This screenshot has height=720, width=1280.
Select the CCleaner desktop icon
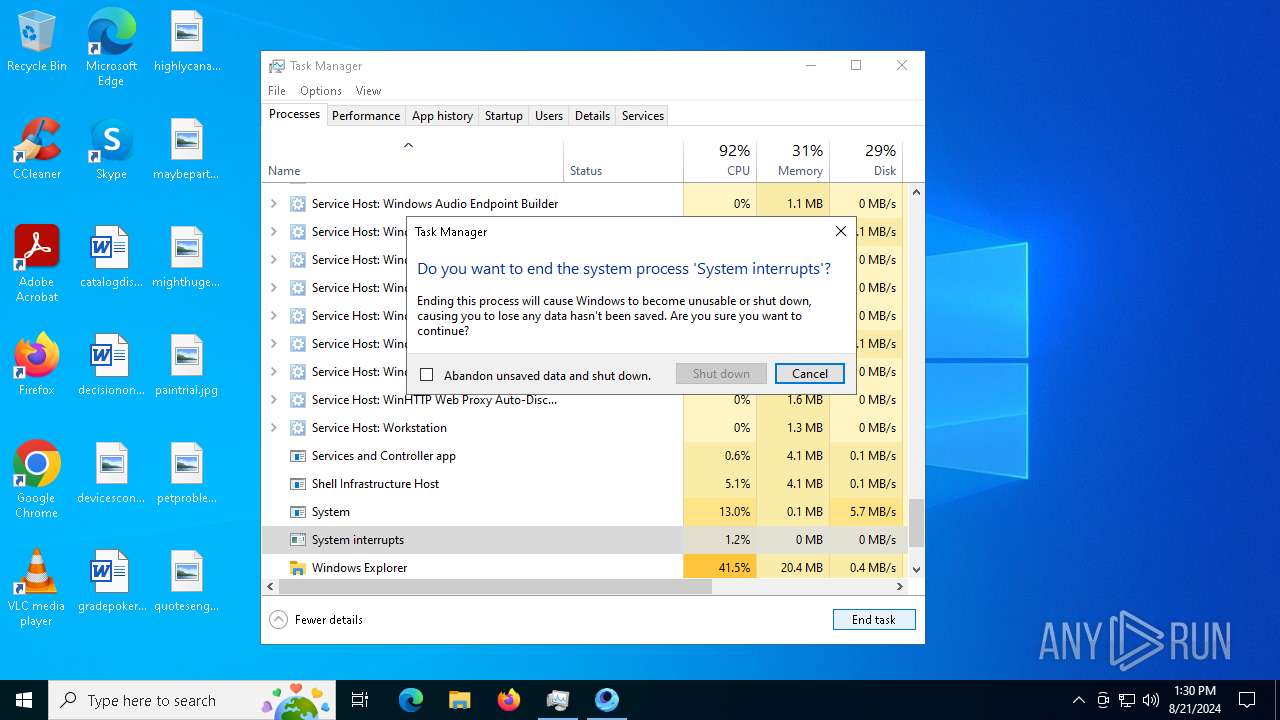(x=37, y=150)
